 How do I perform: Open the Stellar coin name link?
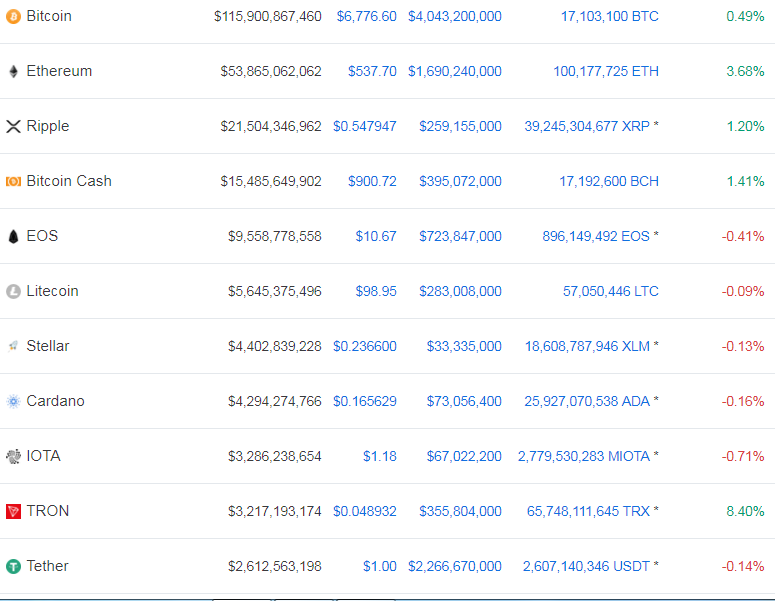(48, 345)
